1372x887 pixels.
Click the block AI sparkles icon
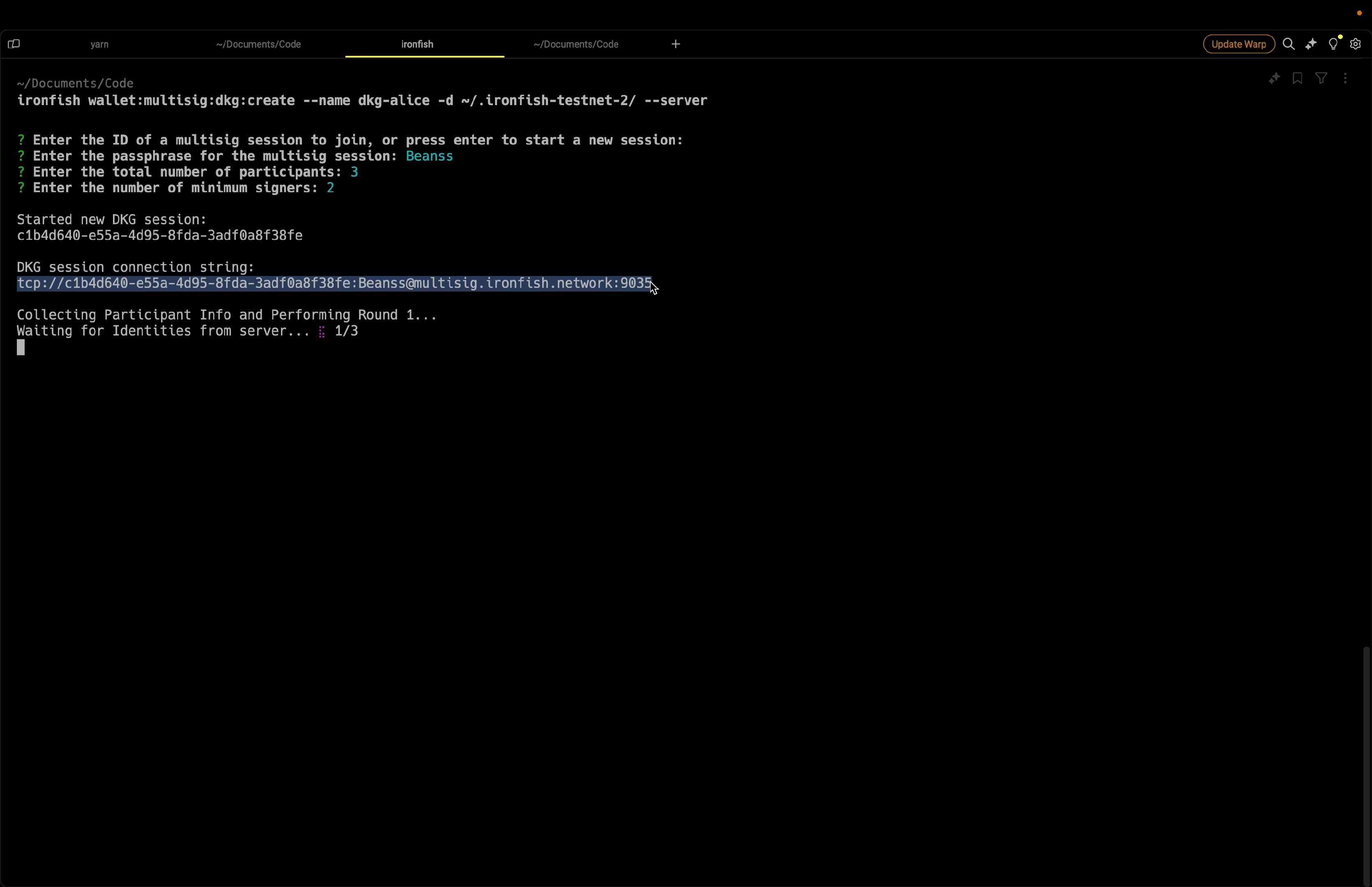click(x=1273, y=78)
